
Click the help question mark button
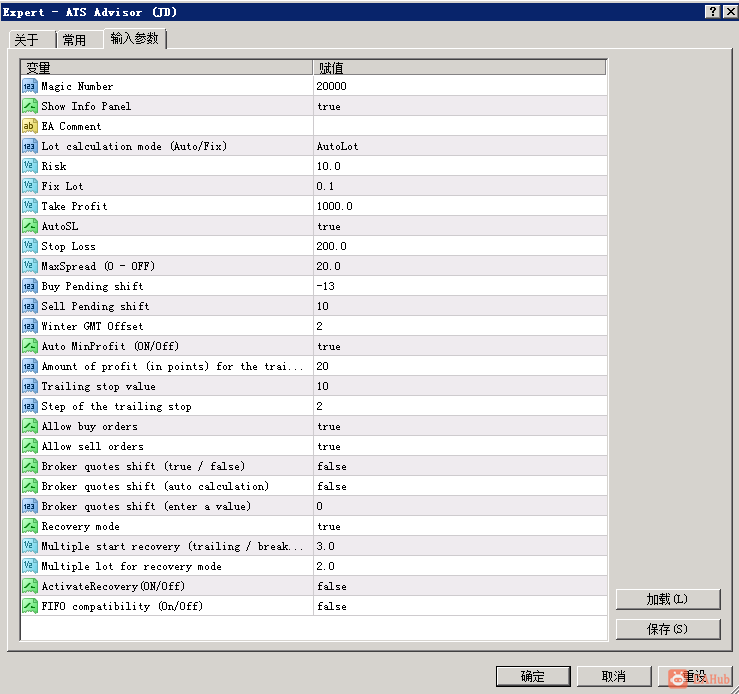click(712, 11)
